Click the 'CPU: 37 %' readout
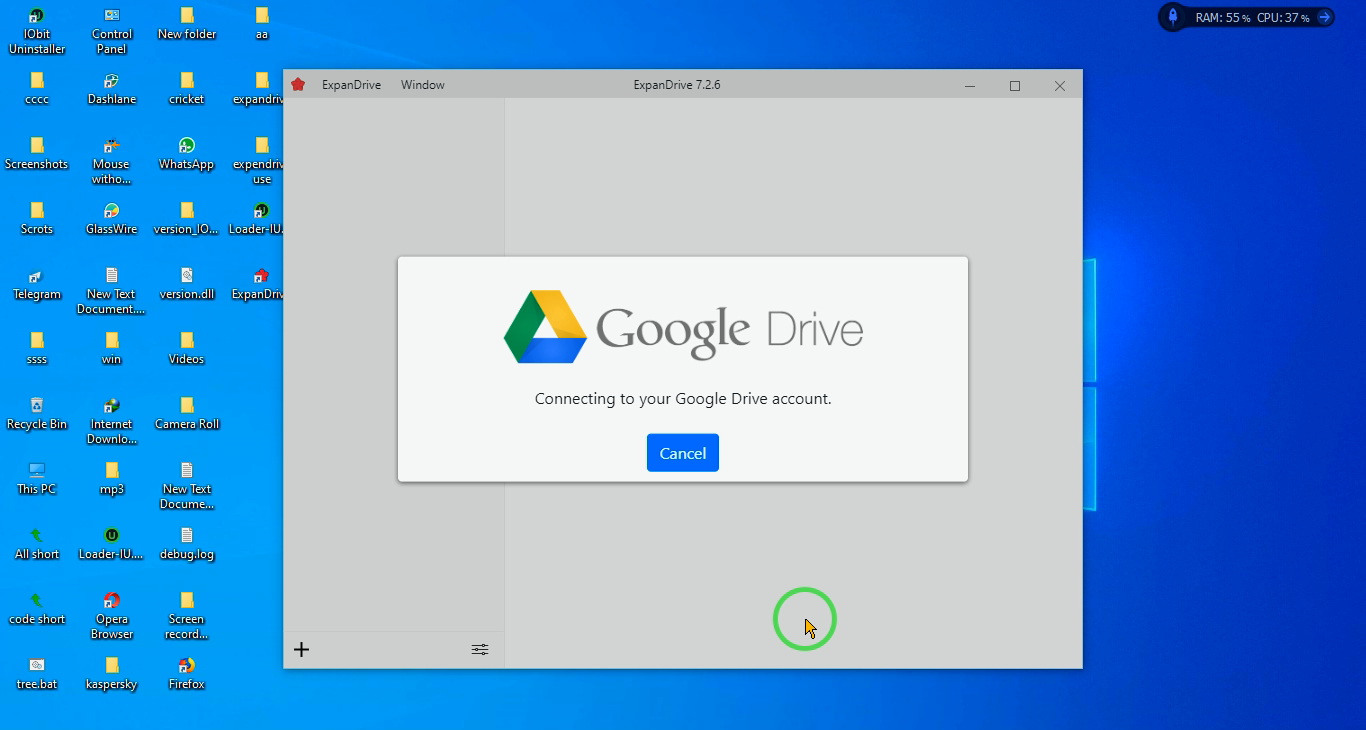1366x730 pixels. click(x=1283, y=18)
